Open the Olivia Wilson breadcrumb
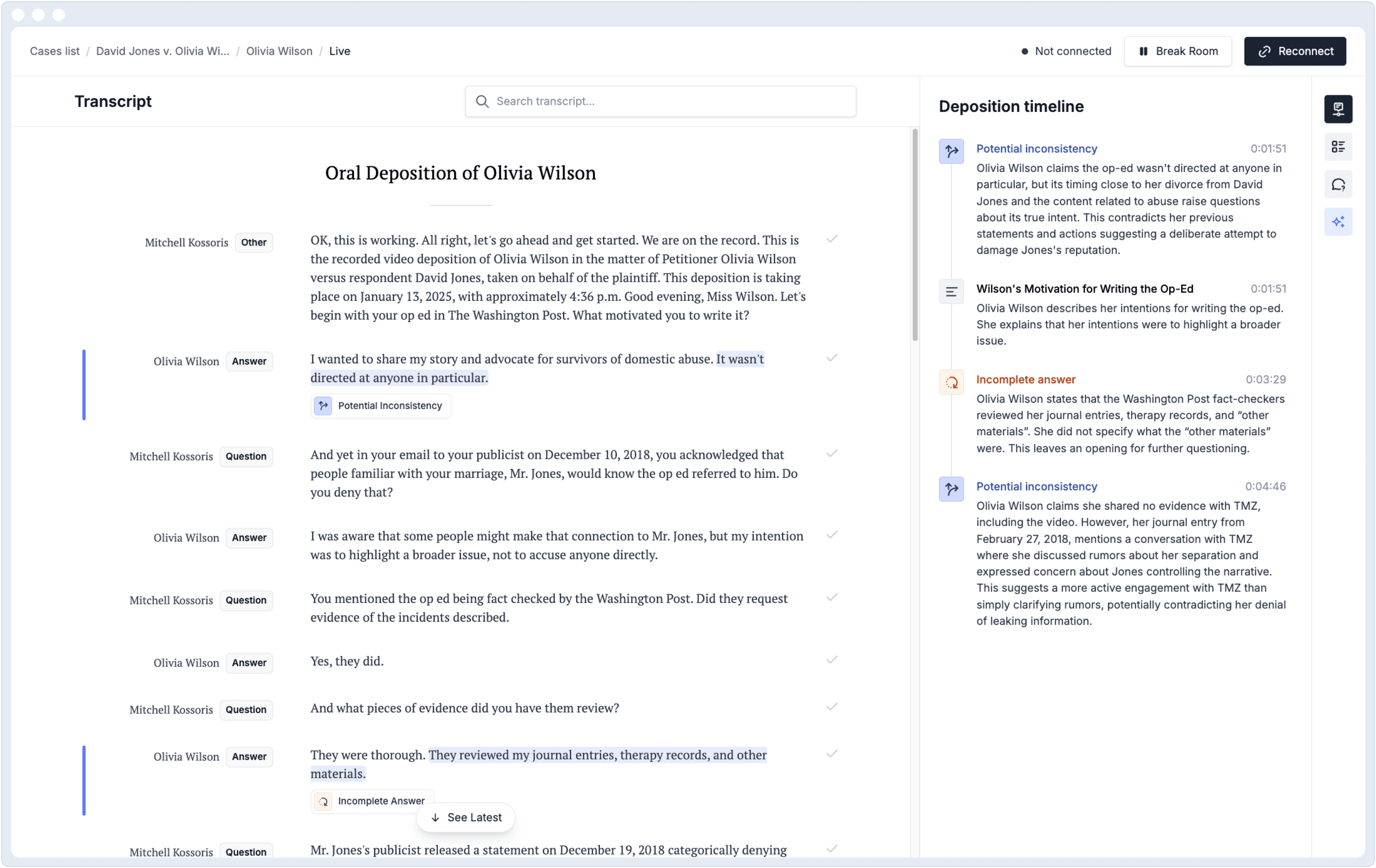 [x=279, y=51]
